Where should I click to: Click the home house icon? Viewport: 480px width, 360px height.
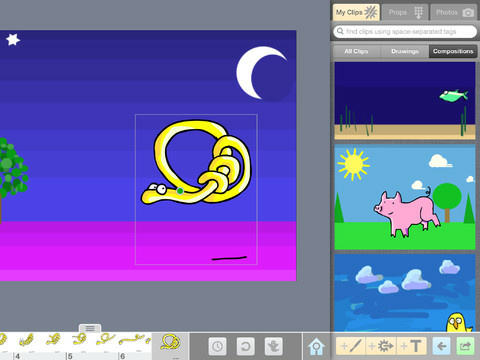tap(316, 346)
